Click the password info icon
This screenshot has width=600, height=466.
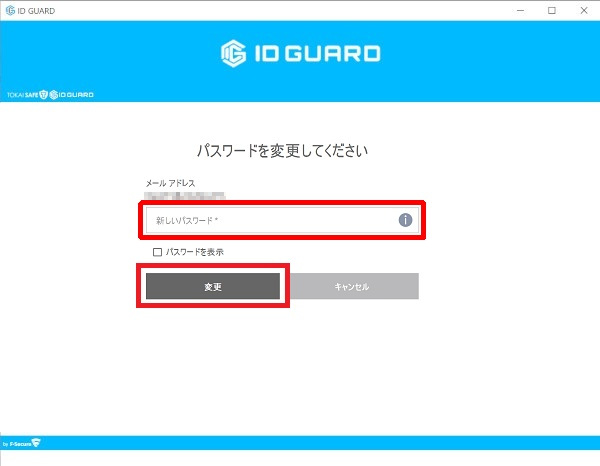(405, 220)
